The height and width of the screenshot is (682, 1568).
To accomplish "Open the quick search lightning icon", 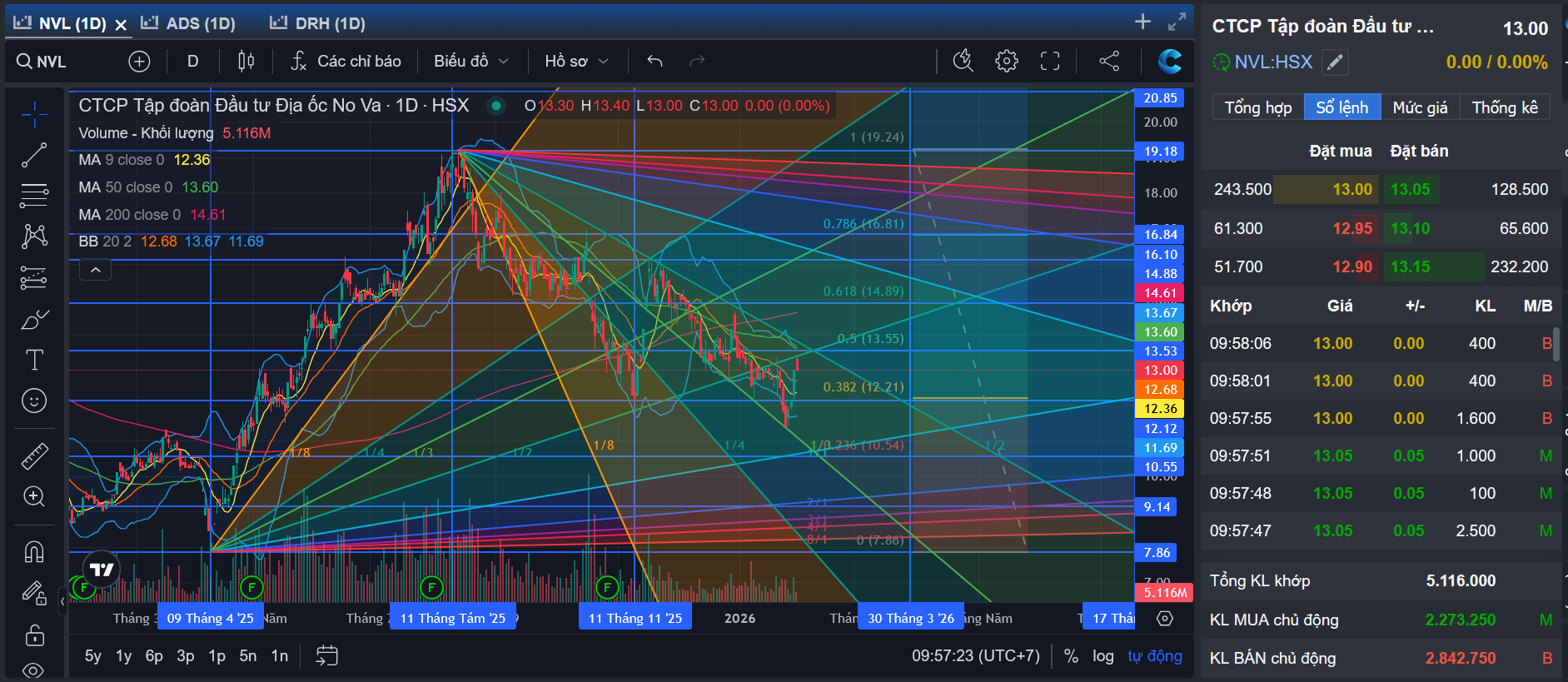I will click(963, 61).
